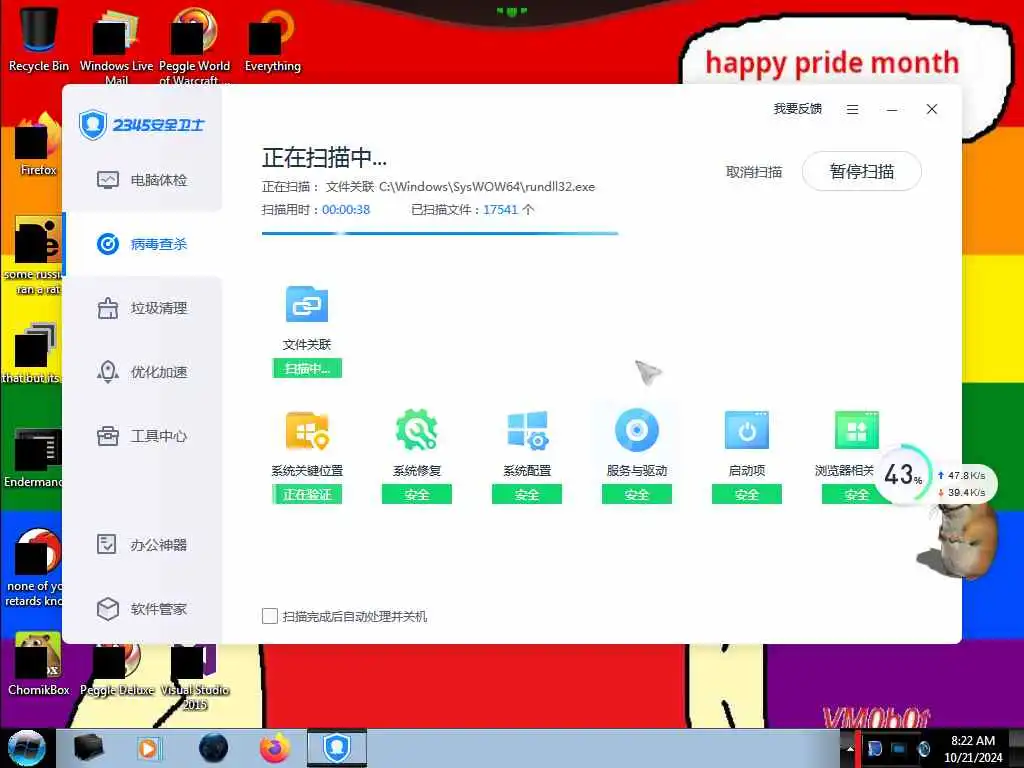
Task: Click 取消扫描 to cancel the scan
Action: (754, 172)
